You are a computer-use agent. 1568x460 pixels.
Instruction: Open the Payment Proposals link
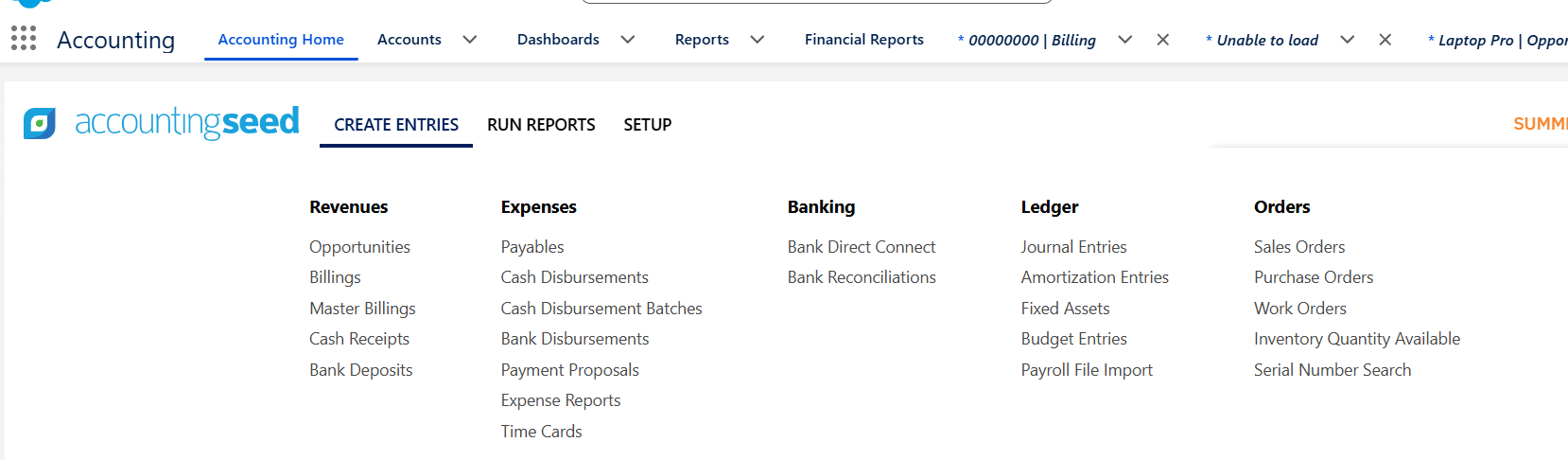point(570,370)
